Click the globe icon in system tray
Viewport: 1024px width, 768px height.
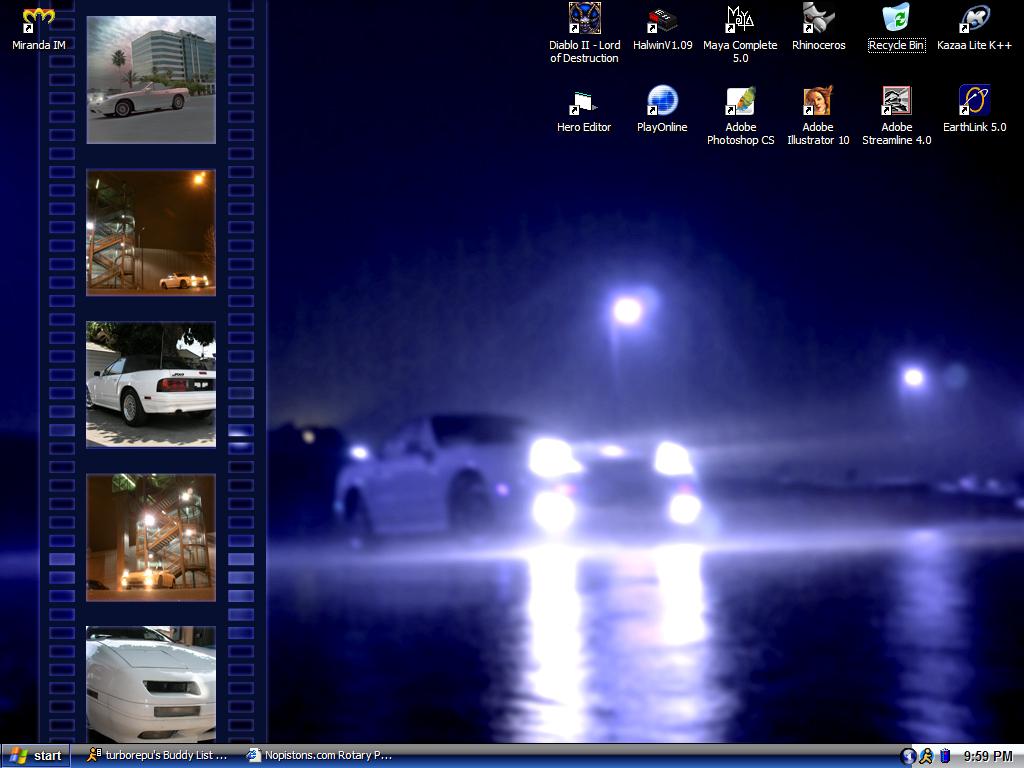pos(908,756)
